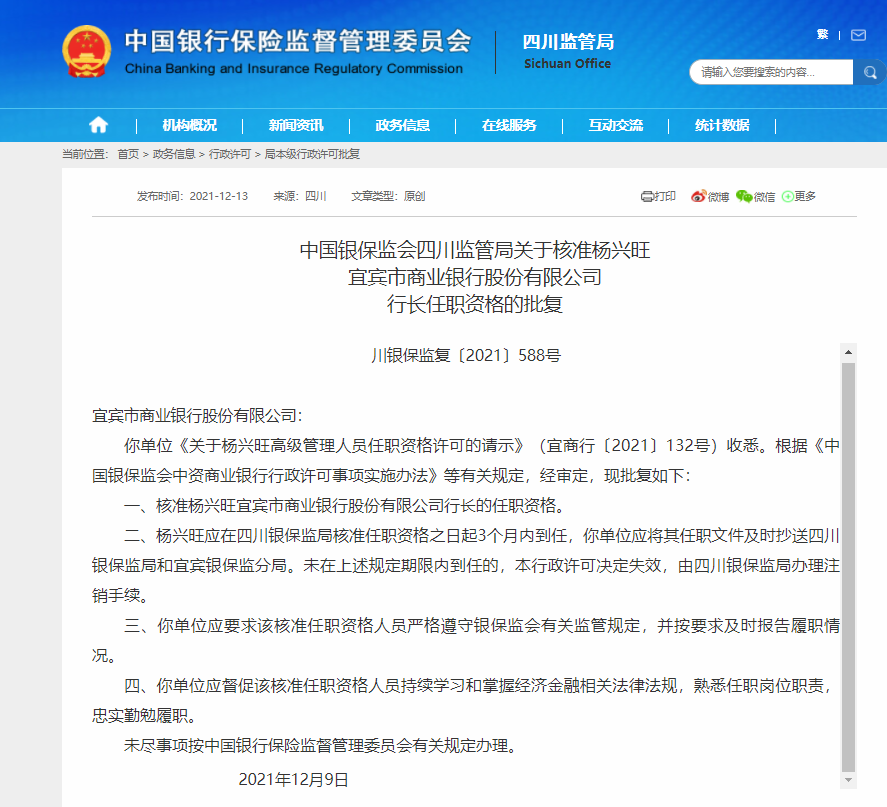Open the 政务信息 menu
The image size is (887, 807).
402,125
